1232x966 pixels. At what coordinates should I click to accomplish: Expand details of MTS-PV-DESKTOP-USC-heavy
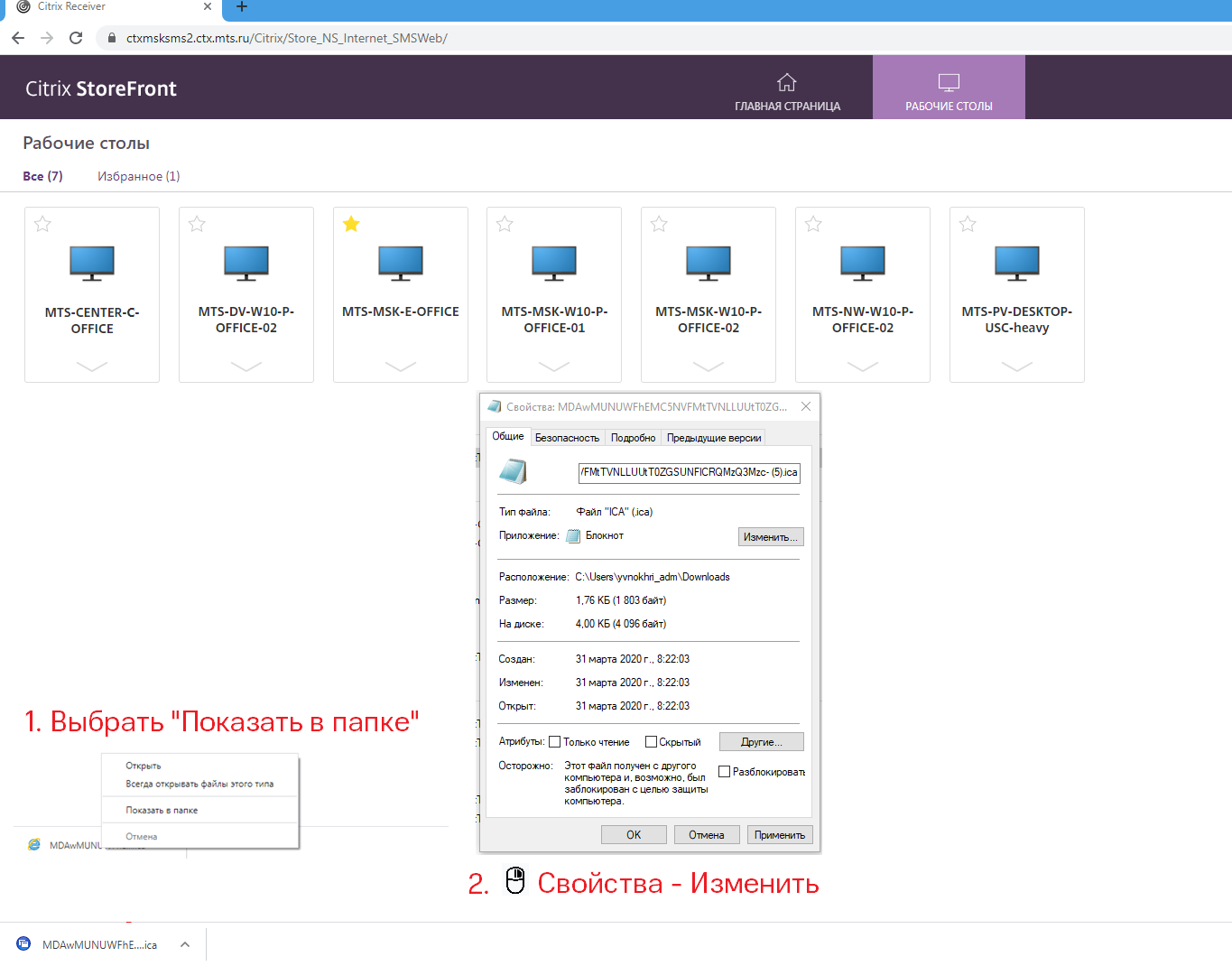1017,367
